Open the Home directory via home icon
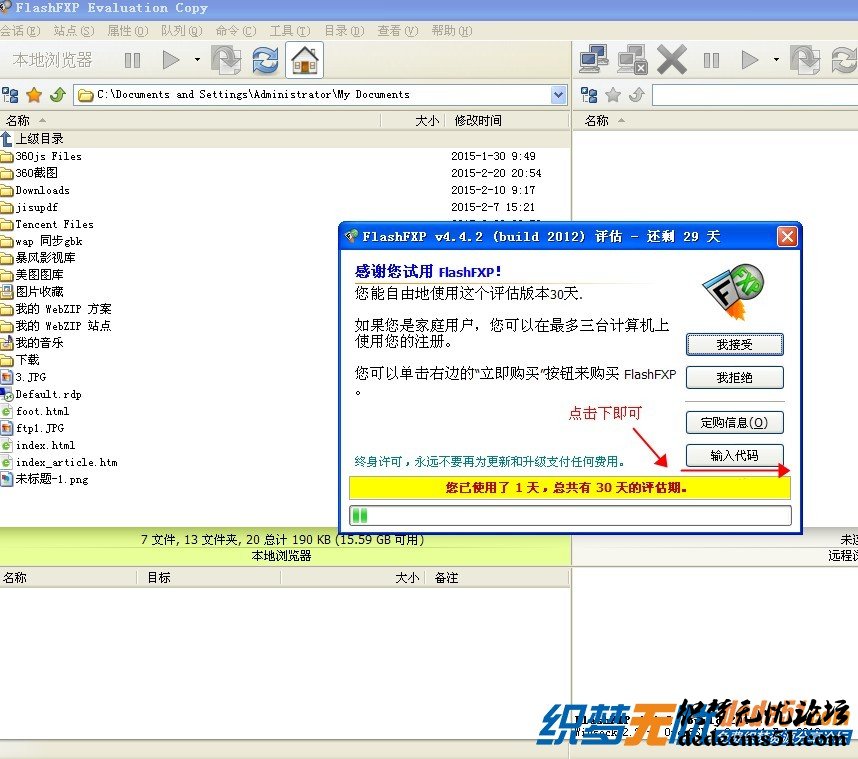The width and height of the screenshot is (858, 759). pos(303,60)
